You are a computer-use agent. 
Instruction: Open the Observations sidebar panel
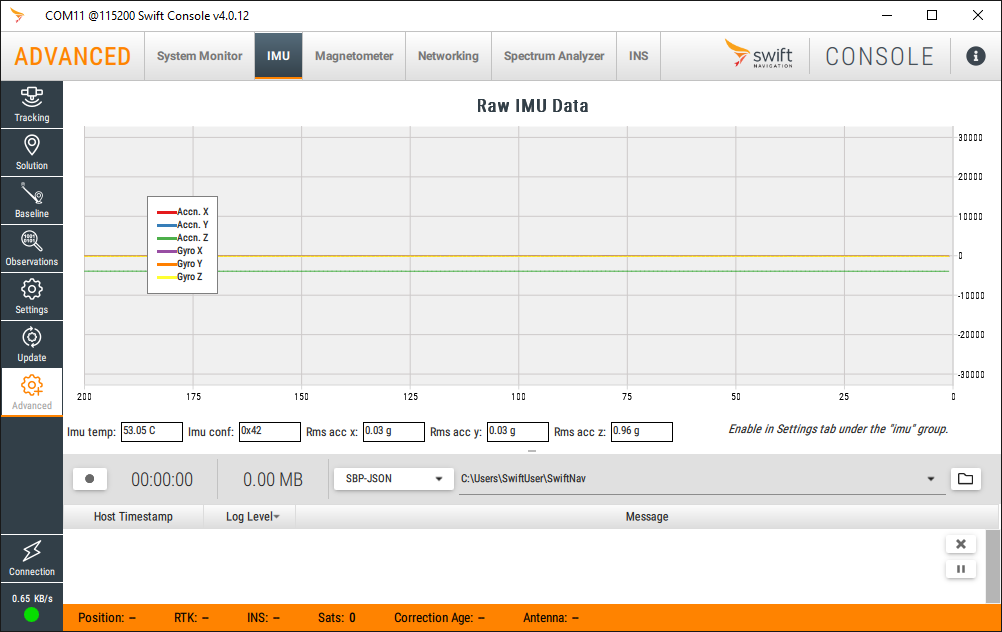[x=31, y=249]
